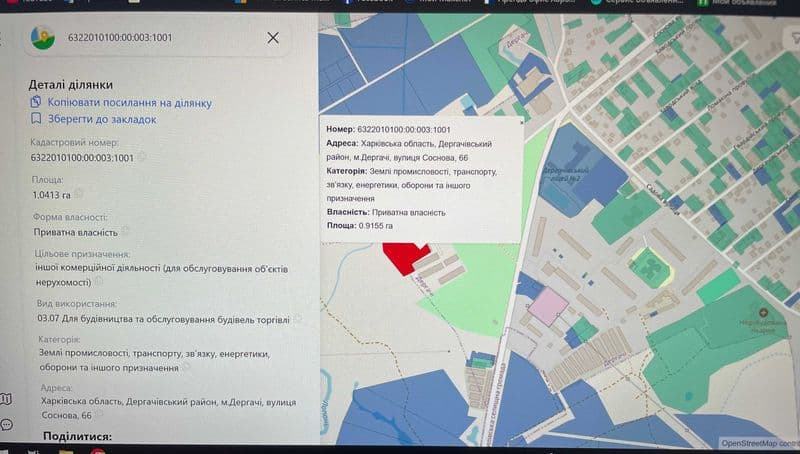Open the map layers icon in left sidebar

tap(6, 398)
